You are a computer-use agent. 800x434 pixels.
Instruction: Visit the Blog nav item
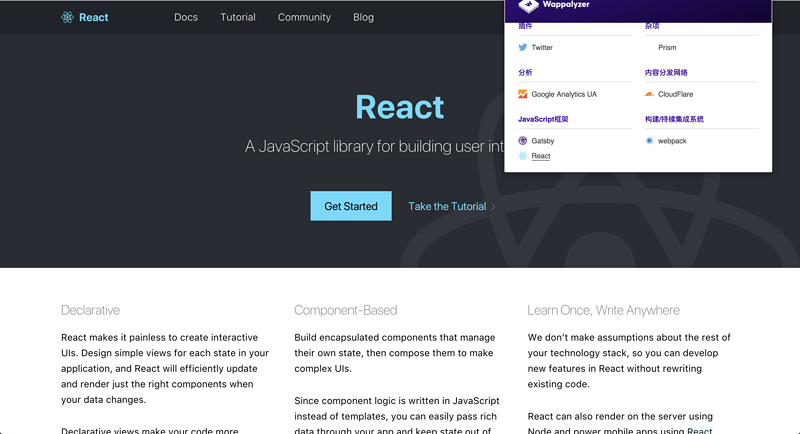pyautogui.click(x=363, y=17)
